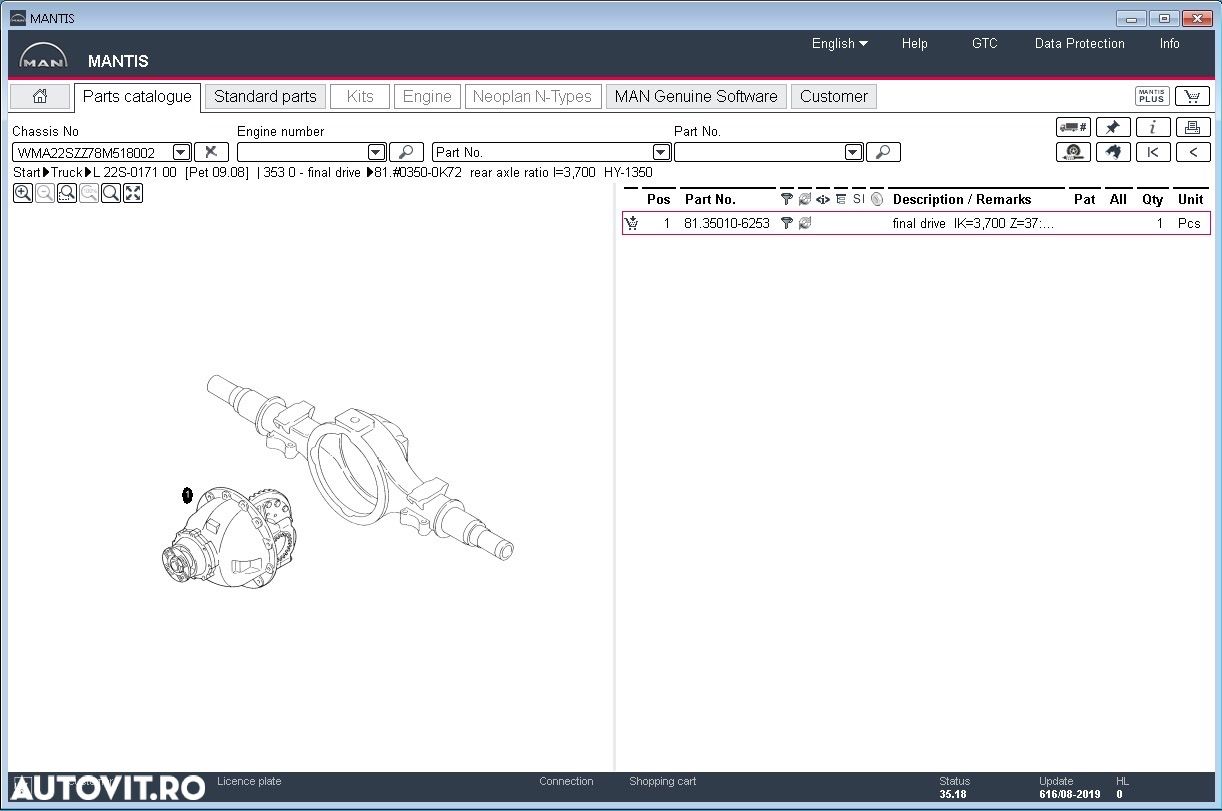
Task: Open the Neoplan N-Types tab
Action: [532, 96]
